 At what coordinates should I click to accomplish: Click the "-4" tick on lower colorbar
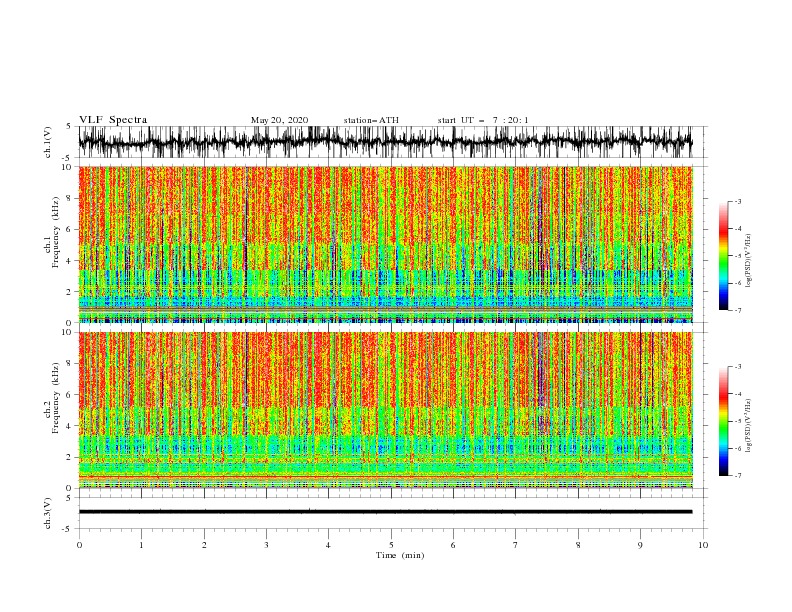pyautogui.click(x=737, y=394)
